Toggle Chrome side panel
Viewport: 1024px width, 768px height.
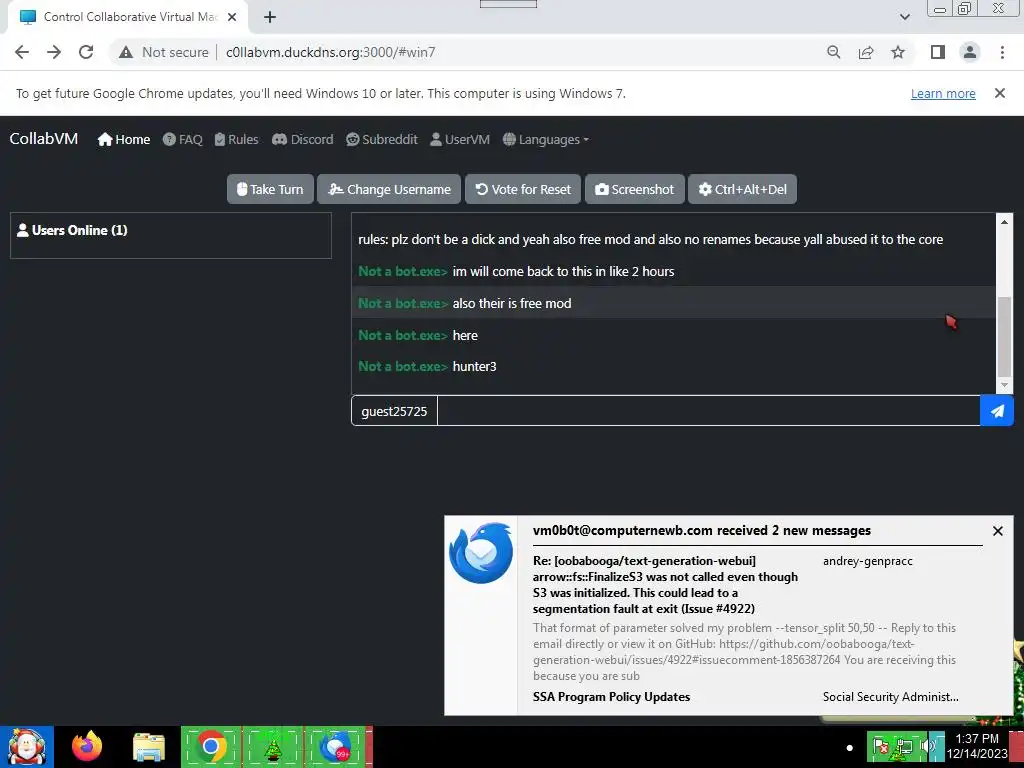938,52
